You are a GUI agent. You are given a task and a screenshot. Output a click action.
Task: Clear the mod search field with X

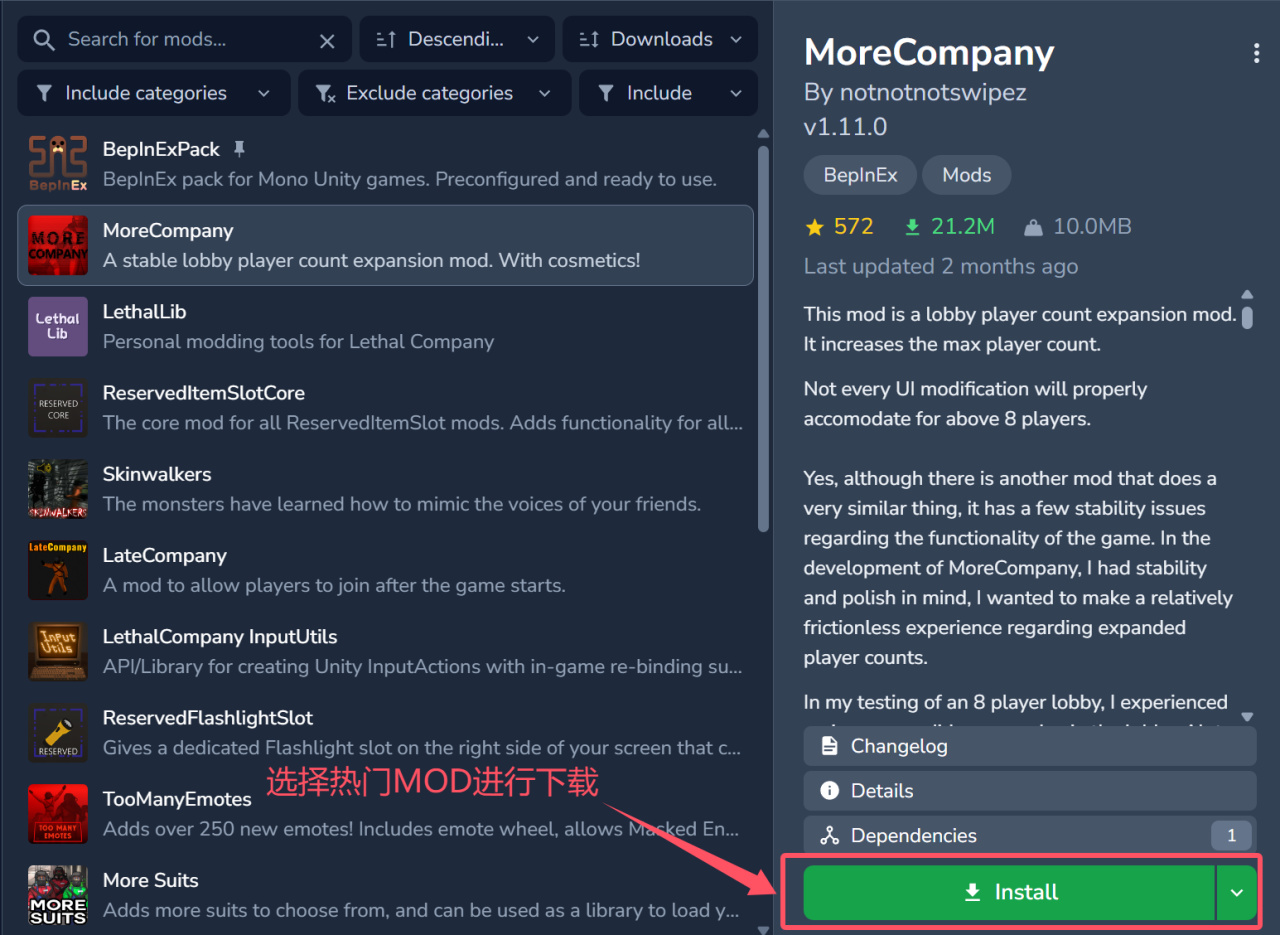pyautogui.click(x=327, y=41)
